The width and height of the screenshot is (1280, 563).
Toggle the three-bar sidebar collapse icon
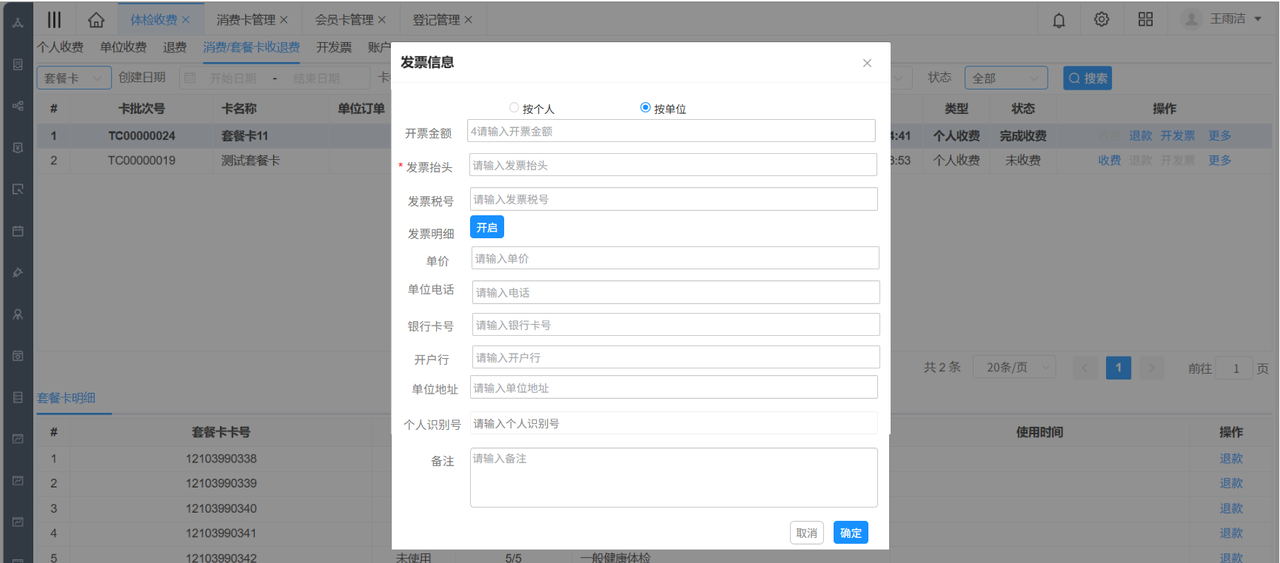click(54, 19)
